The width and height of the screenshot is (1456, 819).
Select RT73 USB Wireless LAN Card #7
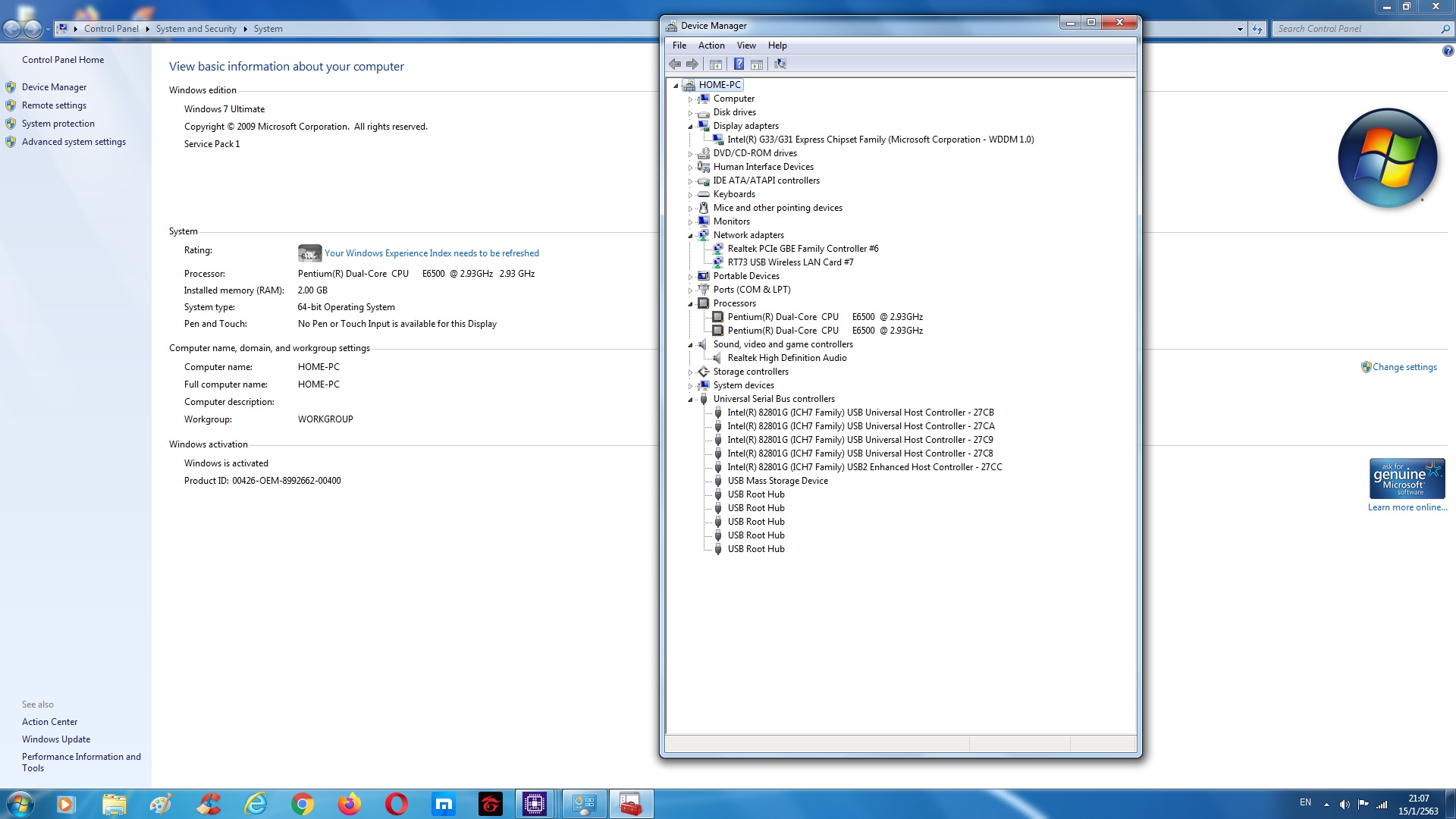[790, 262]
